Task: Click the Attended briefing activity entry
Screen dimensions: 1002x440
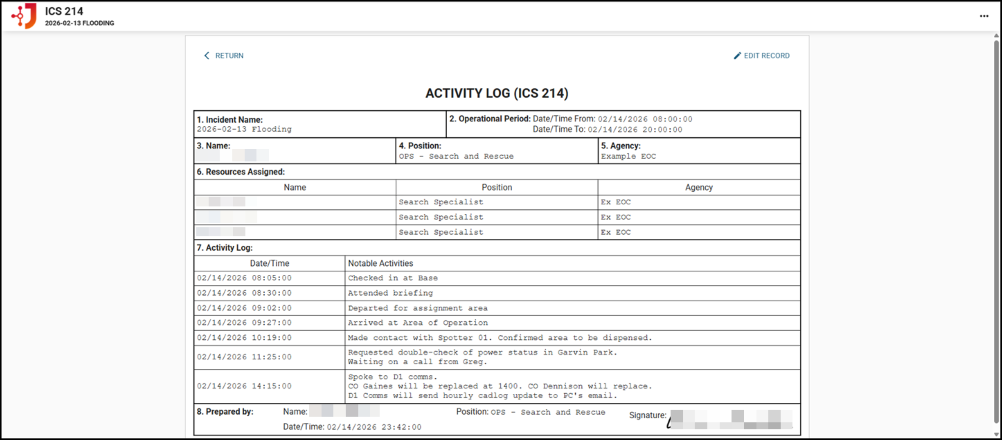Action: pos(390,293)
